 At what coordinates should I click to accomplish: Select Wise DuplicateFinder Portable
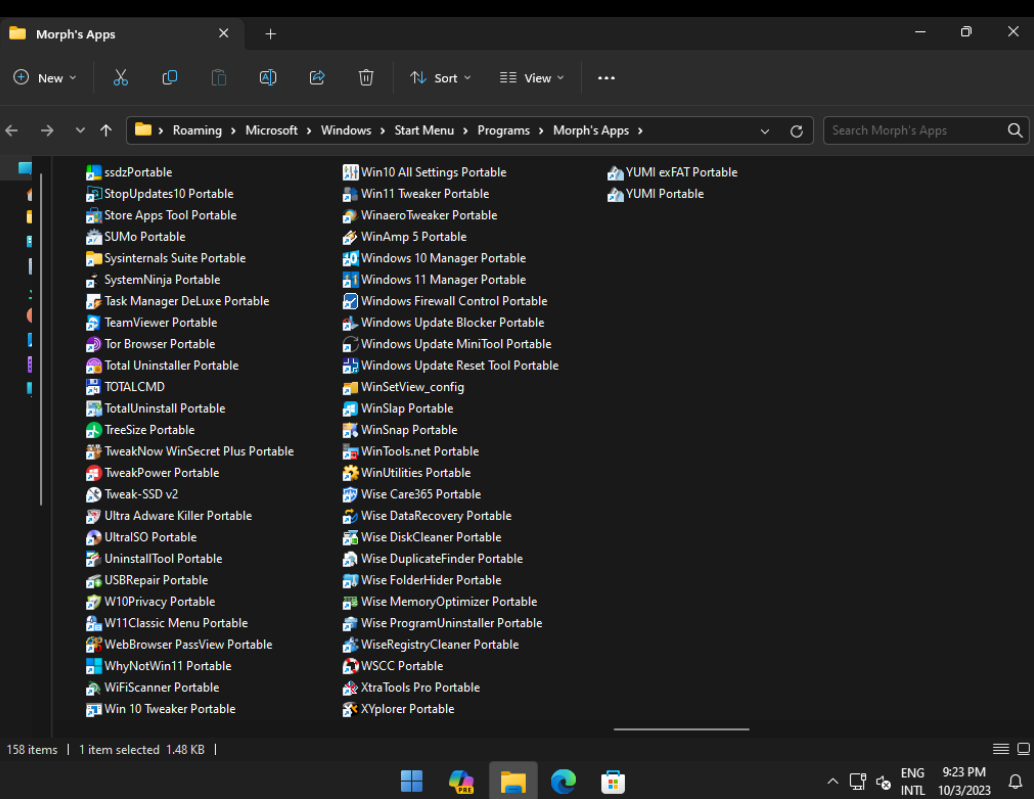coord(433,559)
